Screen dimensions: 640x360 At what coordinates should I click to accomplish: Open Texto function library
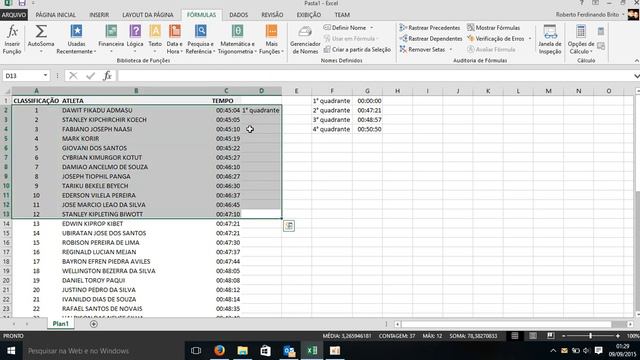[155, 39]
